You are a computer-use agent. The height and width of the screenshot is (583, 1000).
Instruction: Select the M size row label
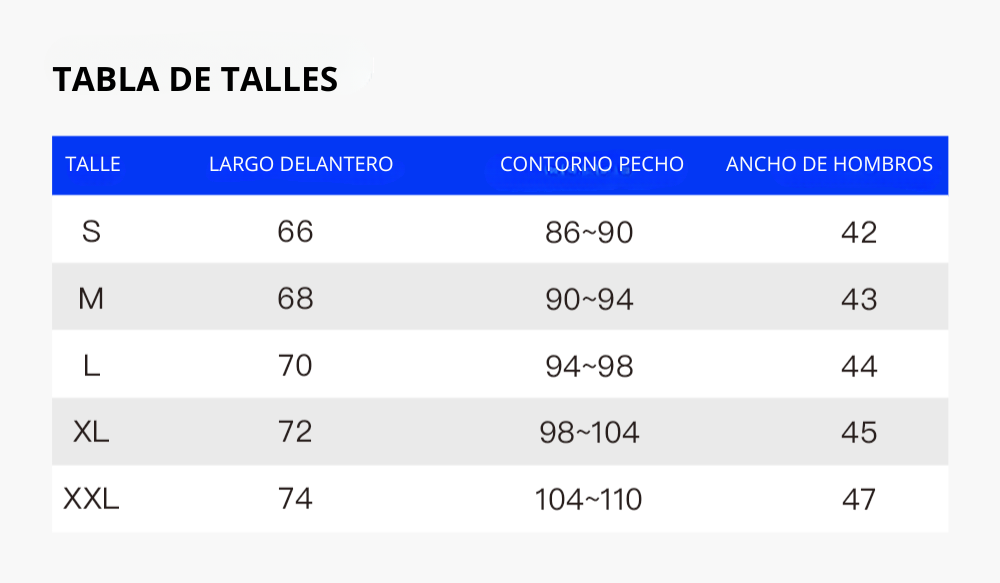coord(91,298)
